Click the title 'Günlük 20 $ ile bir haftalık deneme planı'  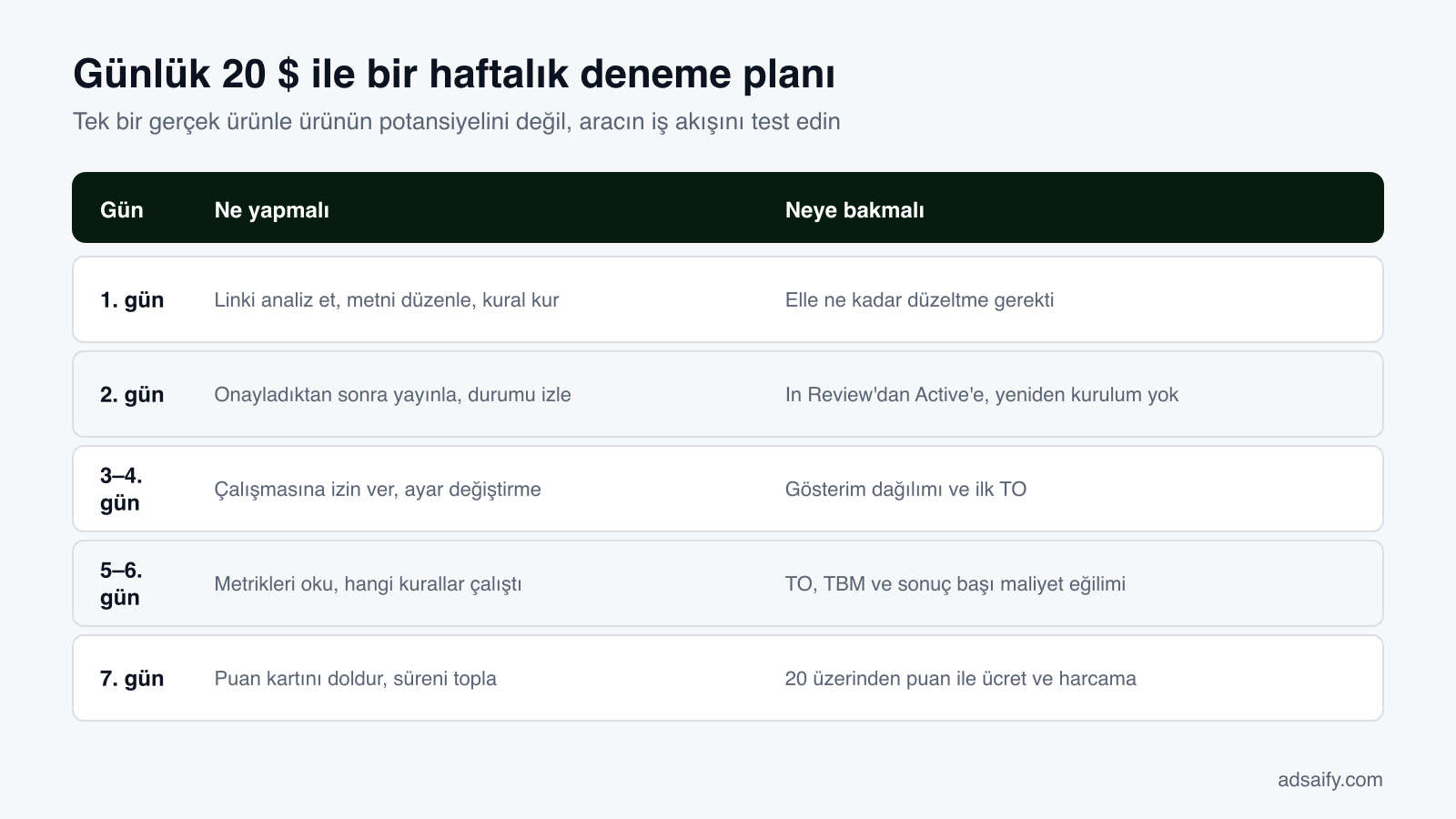tap(454, 75)
